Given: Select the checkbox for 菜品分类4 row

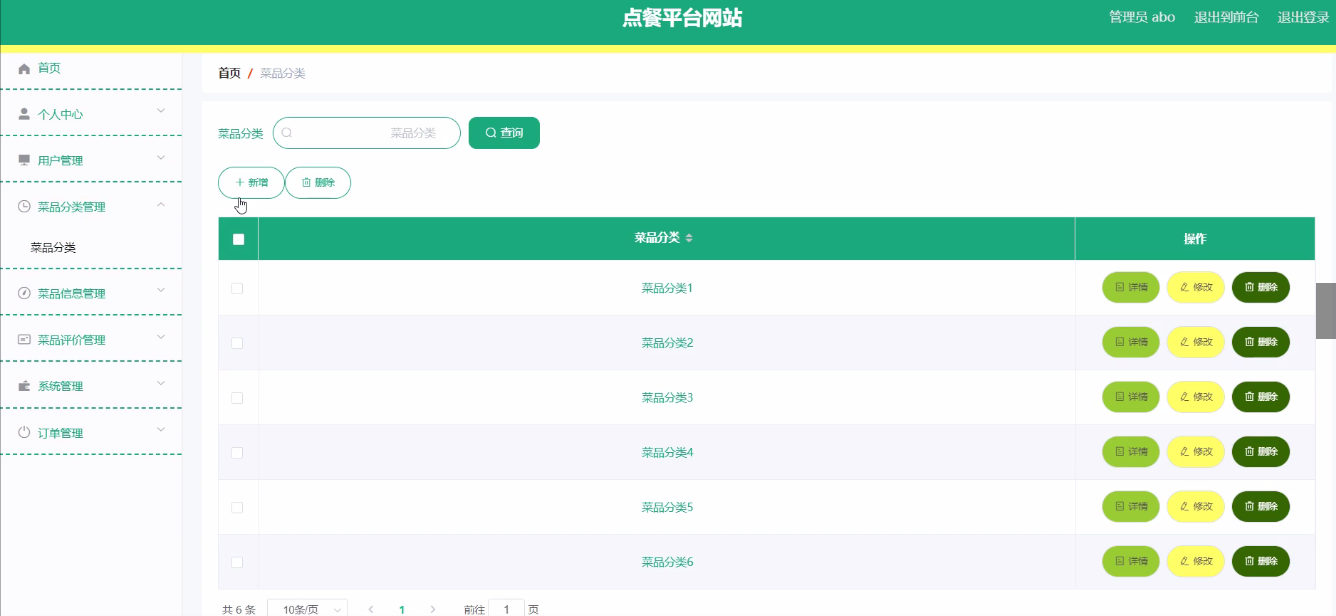Looking at the screenshot, I should 237,453.
